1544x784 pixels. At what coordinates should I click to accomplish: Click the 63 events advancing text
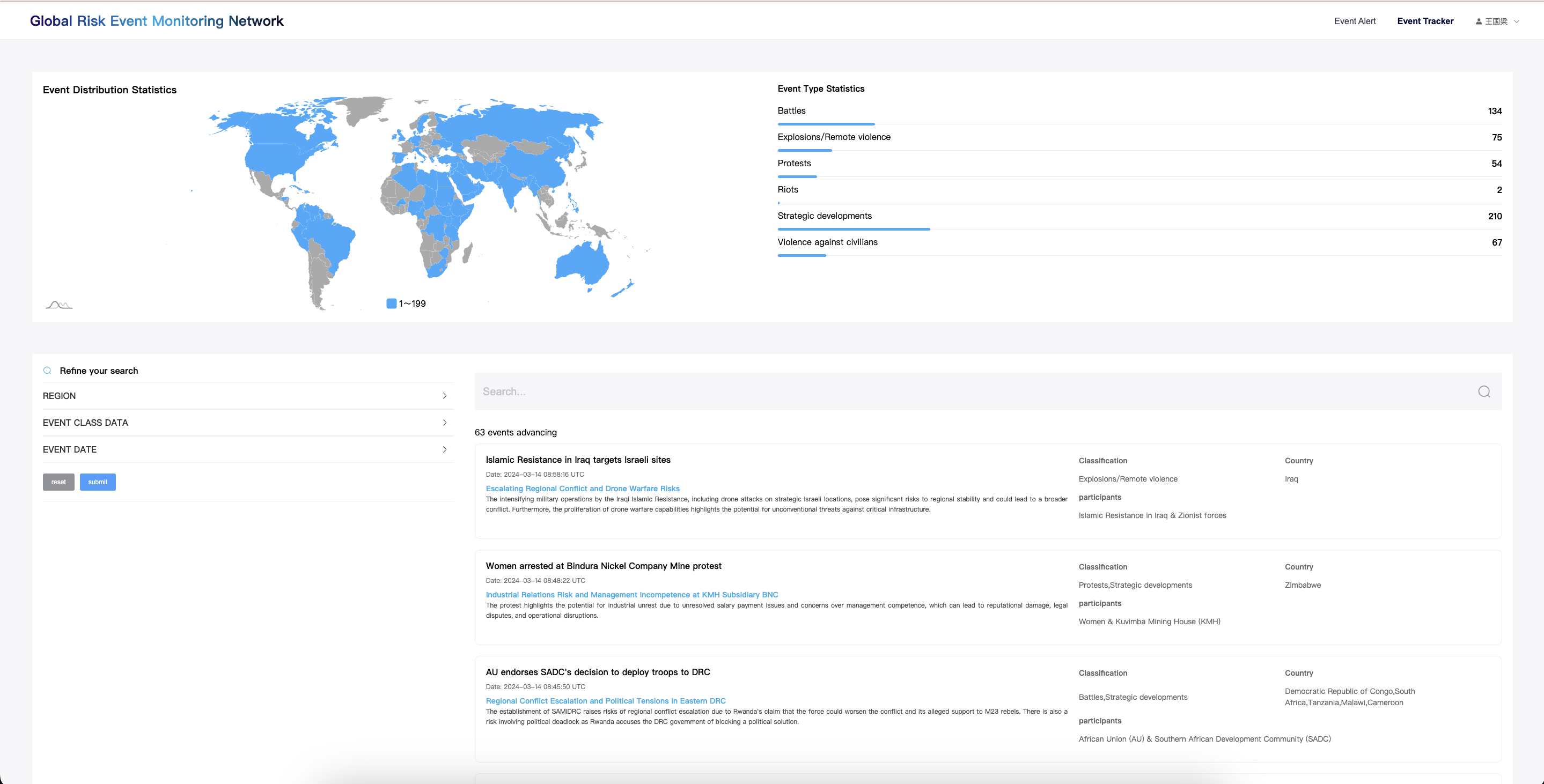click(x=516, y=432)
